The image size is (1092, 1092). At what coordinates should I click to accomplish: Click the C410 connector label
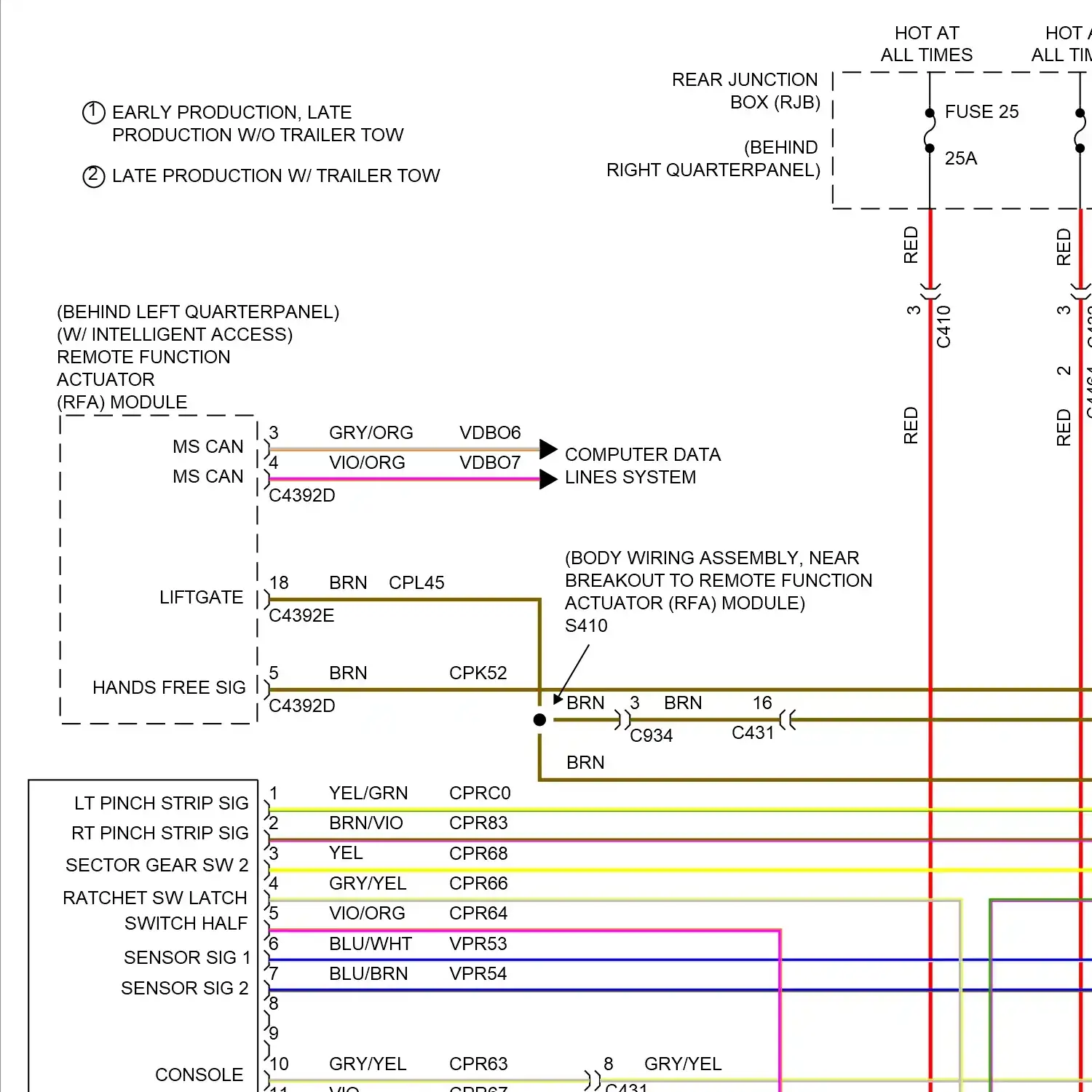[x=943, y=326]
